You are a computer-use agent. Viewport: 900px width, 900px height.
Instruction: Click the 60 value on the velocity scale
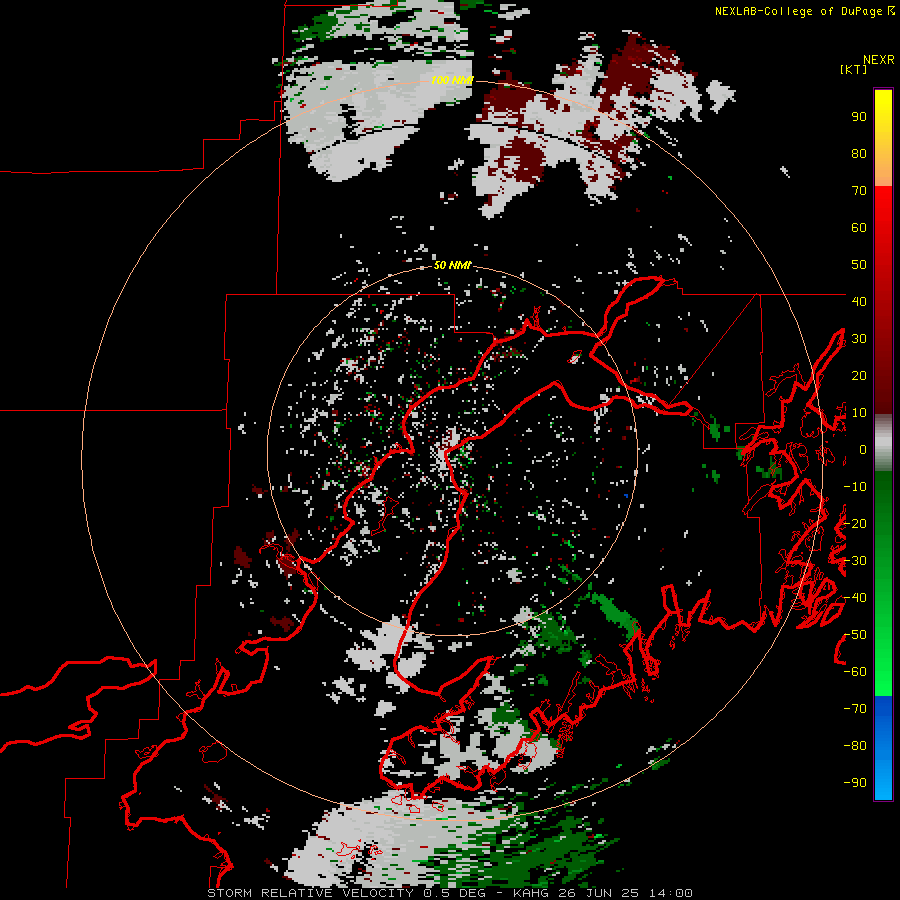pos(859,227)
